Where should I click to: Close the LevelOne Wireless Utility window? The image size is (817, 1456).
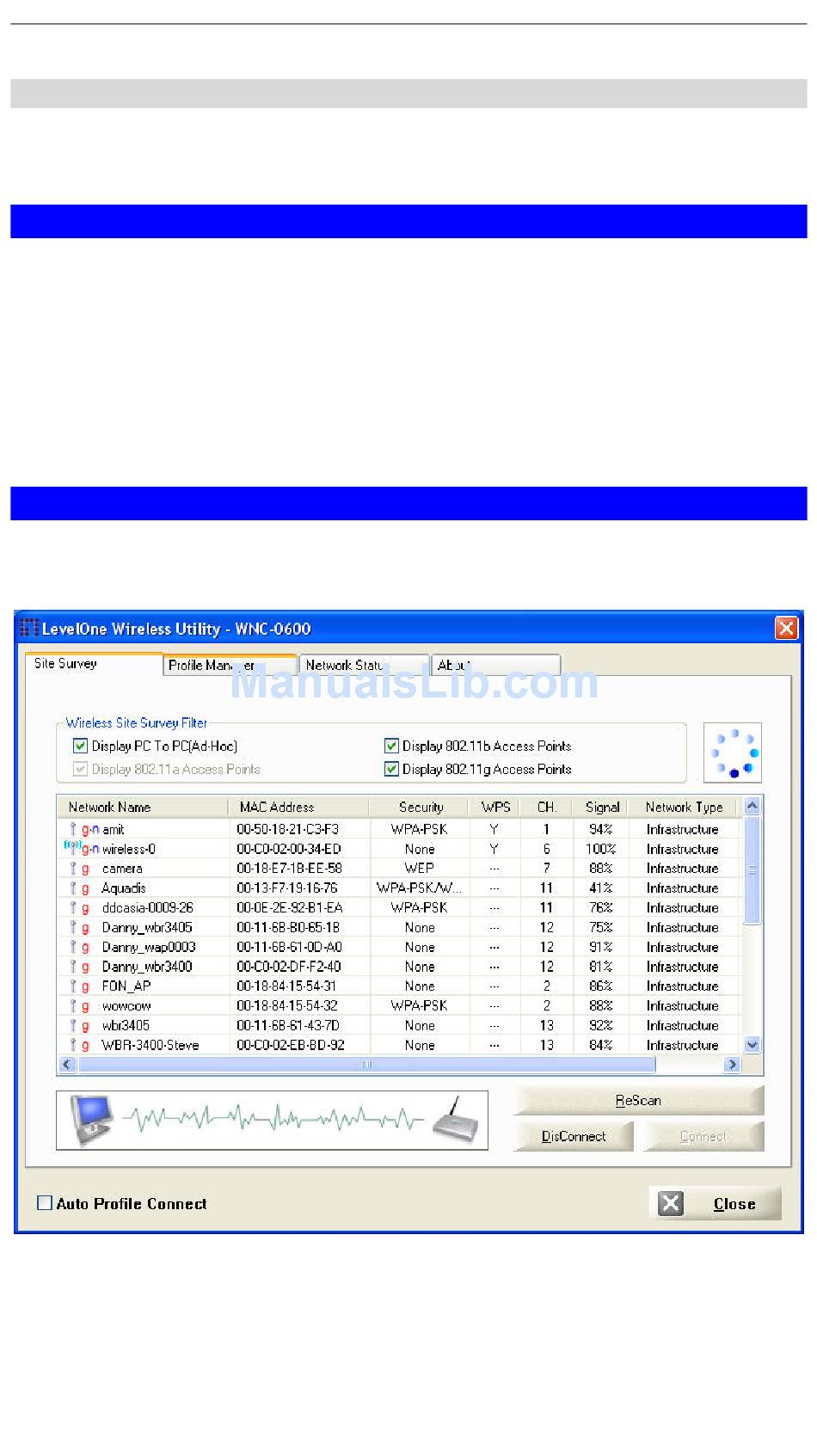(786, 628)
